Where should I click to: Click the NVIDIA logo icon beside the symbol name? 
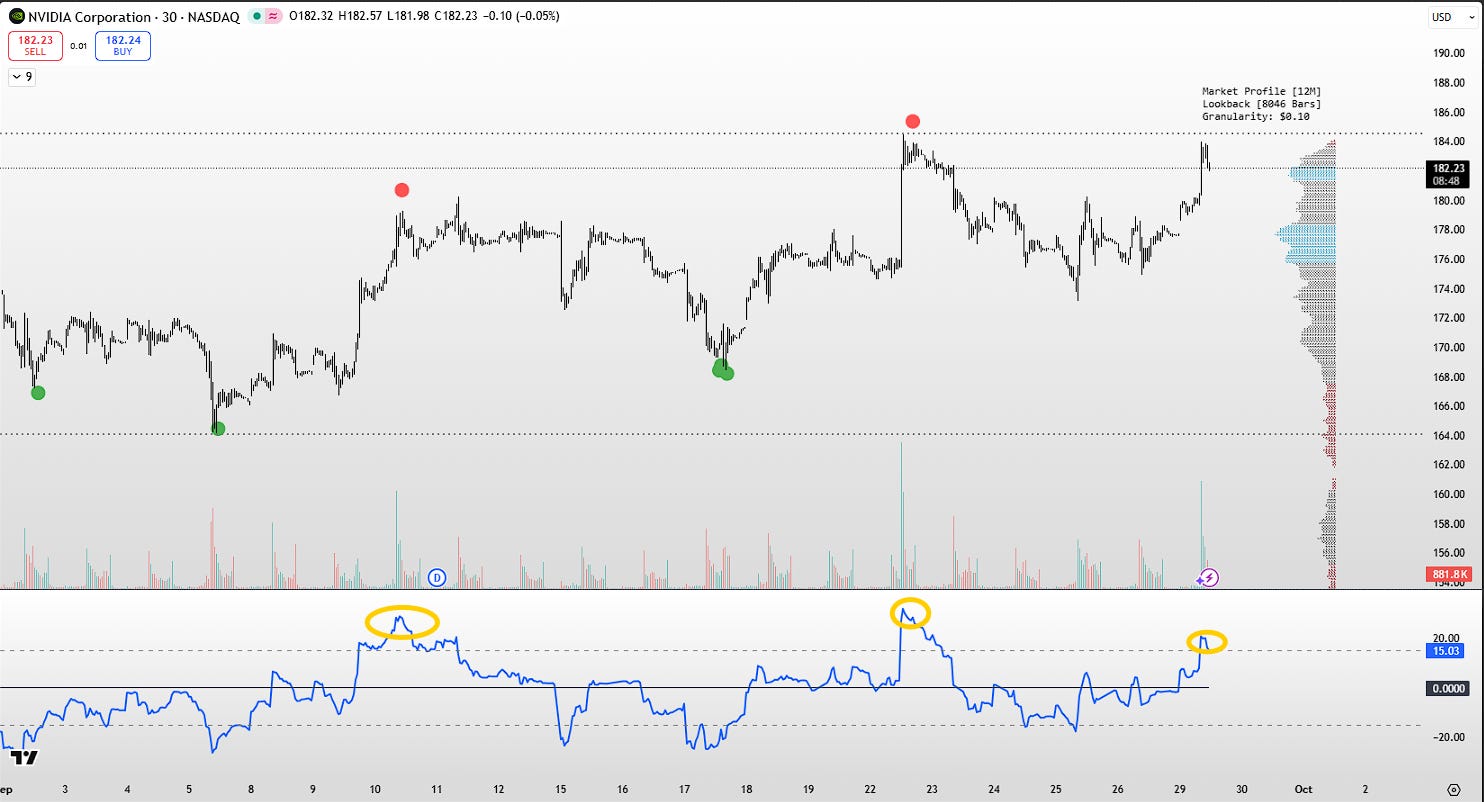point(16,16)
